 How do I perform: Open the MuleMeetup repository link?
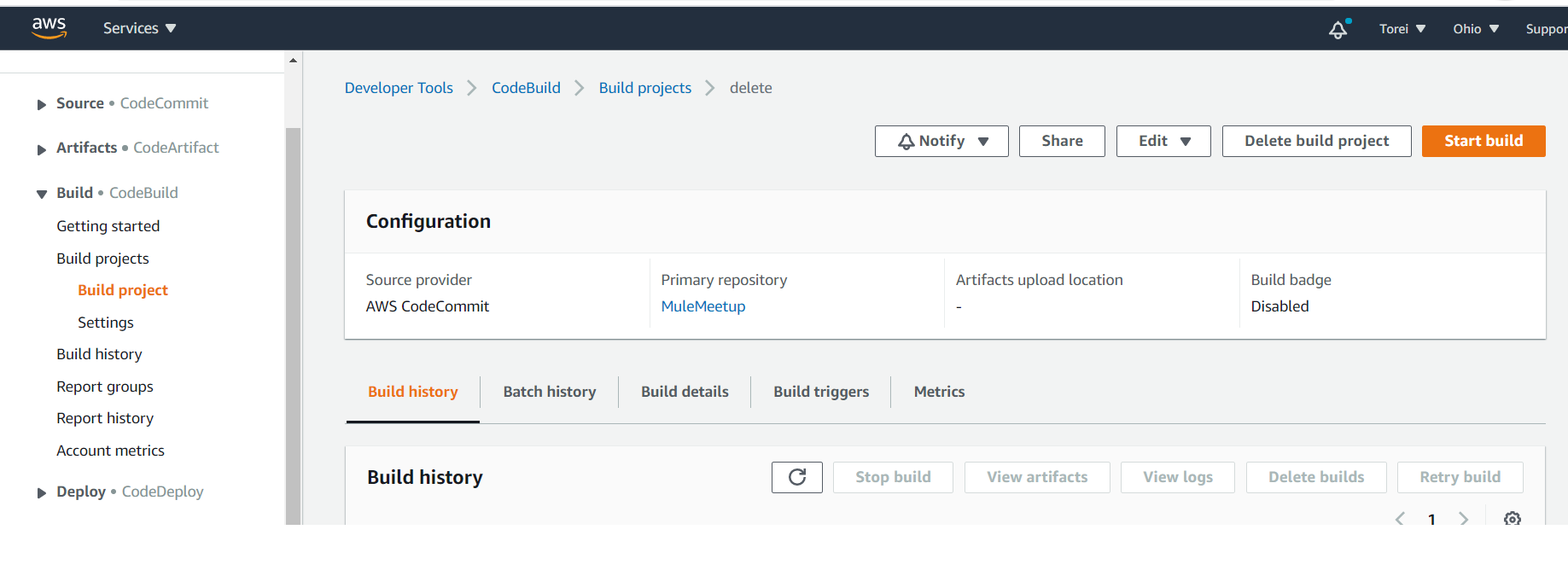702,306
